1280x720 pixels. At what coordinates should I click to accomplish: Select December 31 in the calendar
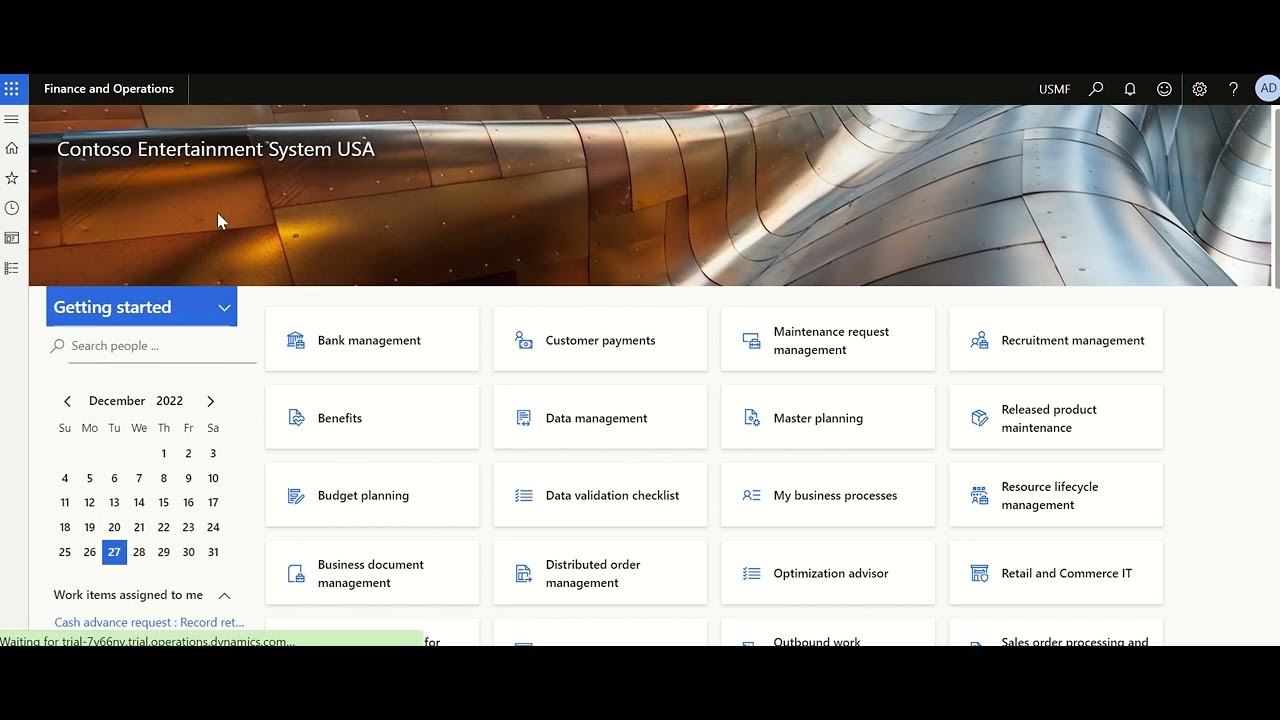213,552
